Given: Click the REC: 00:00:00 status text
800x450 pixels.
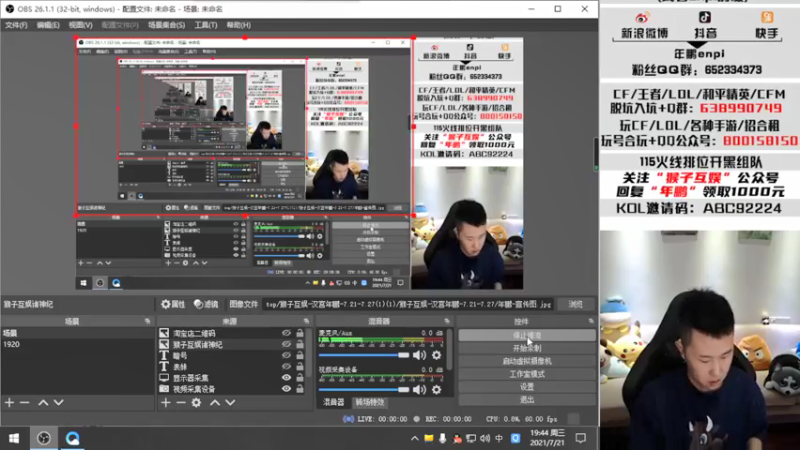Looking at the screenshot, I should tap(448, 419).
